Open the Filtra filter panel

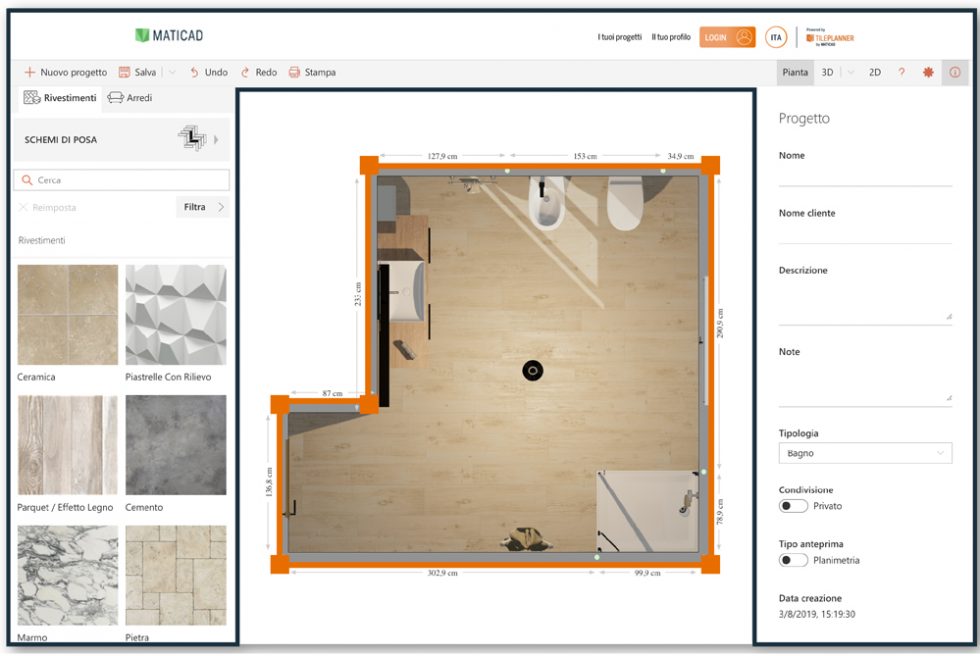195,207
